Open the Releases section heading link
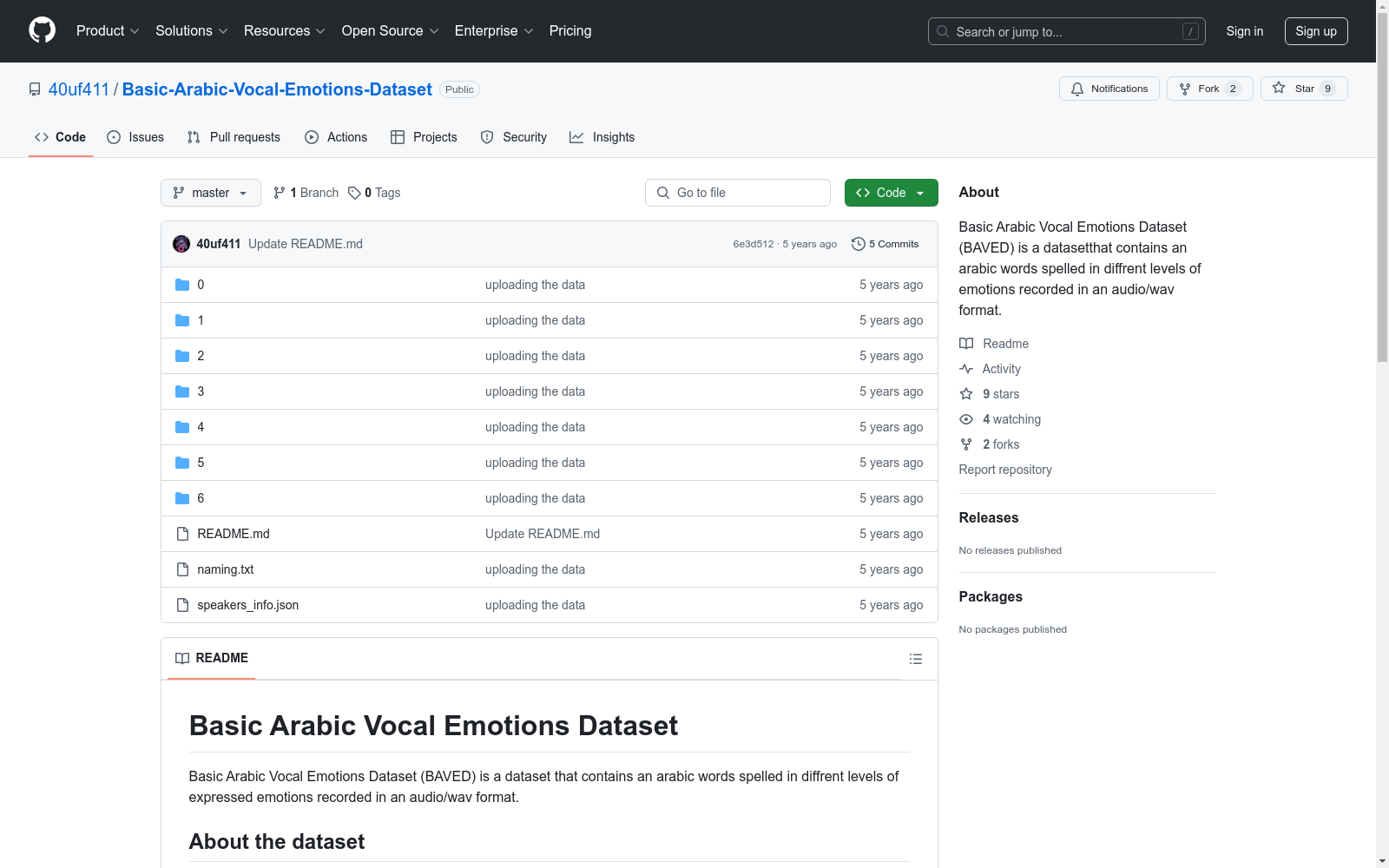The image size is (1389, 868). 989,517
